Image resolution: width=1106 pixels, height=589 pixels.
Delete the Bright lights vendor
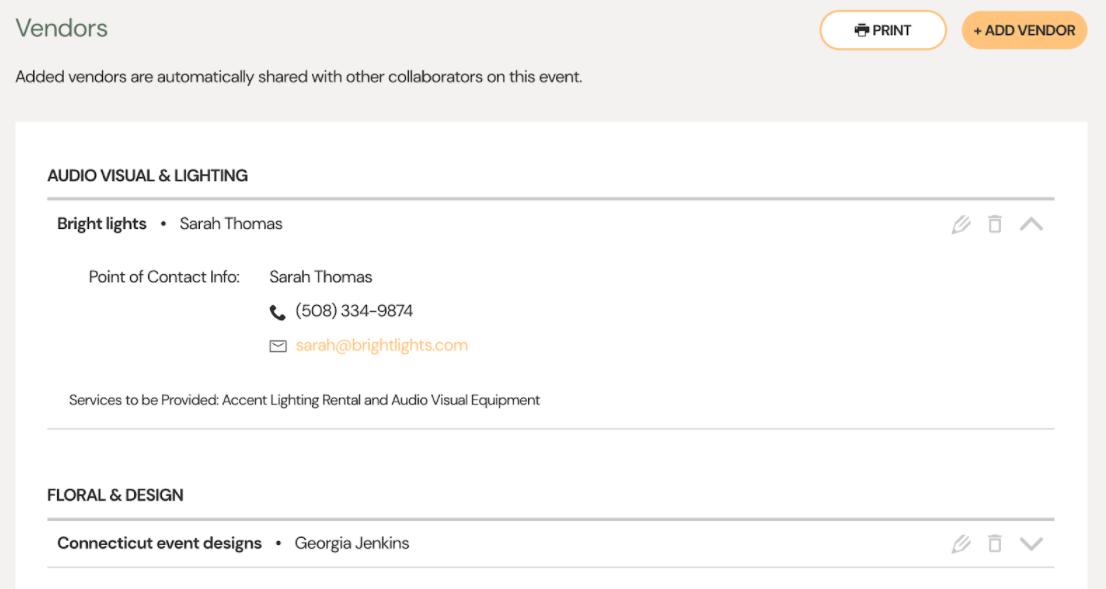(x=995, y=224)
